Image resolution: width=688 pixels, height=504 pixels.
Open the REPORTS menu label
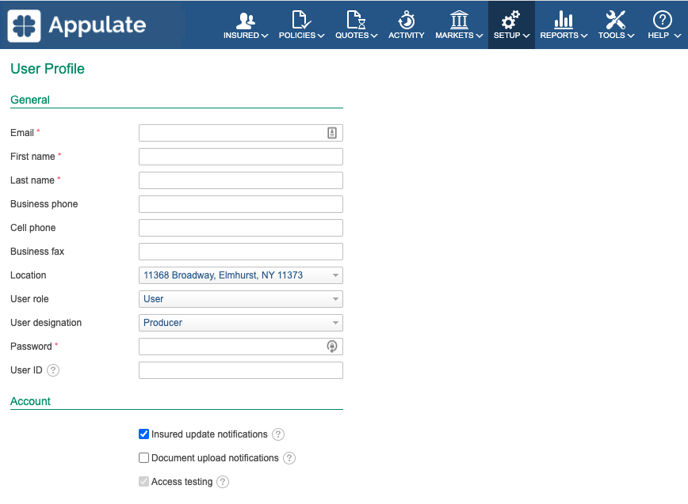pos(559,36)
